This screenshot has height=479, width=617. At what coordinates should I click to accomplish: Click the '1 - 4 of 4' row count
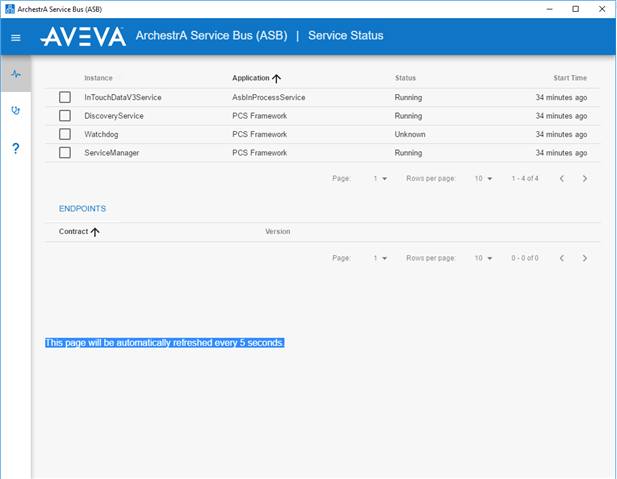[525, 179]
